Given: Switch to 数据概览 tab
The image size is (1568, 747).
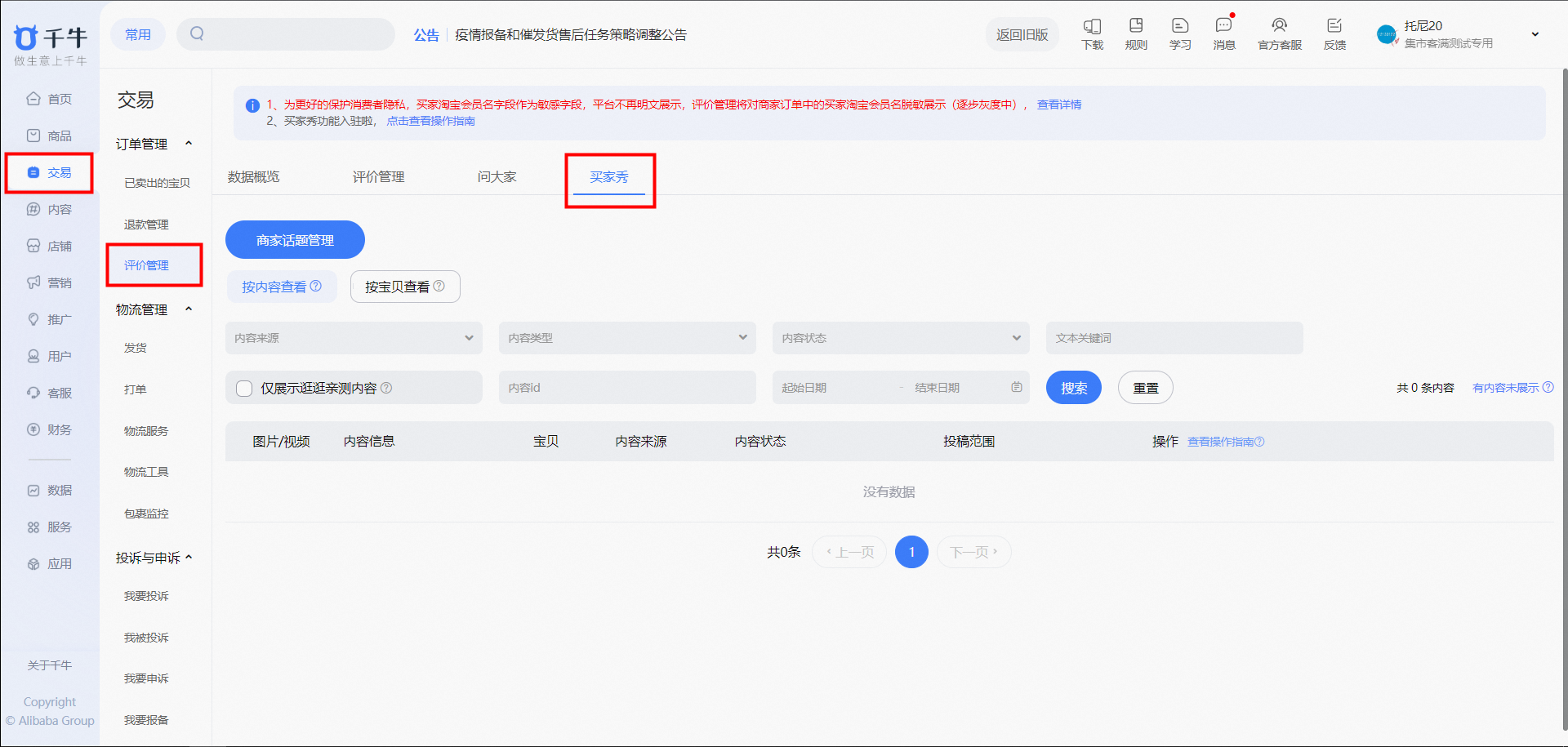Looking at the screenshot, I should [x=253, y=176].
